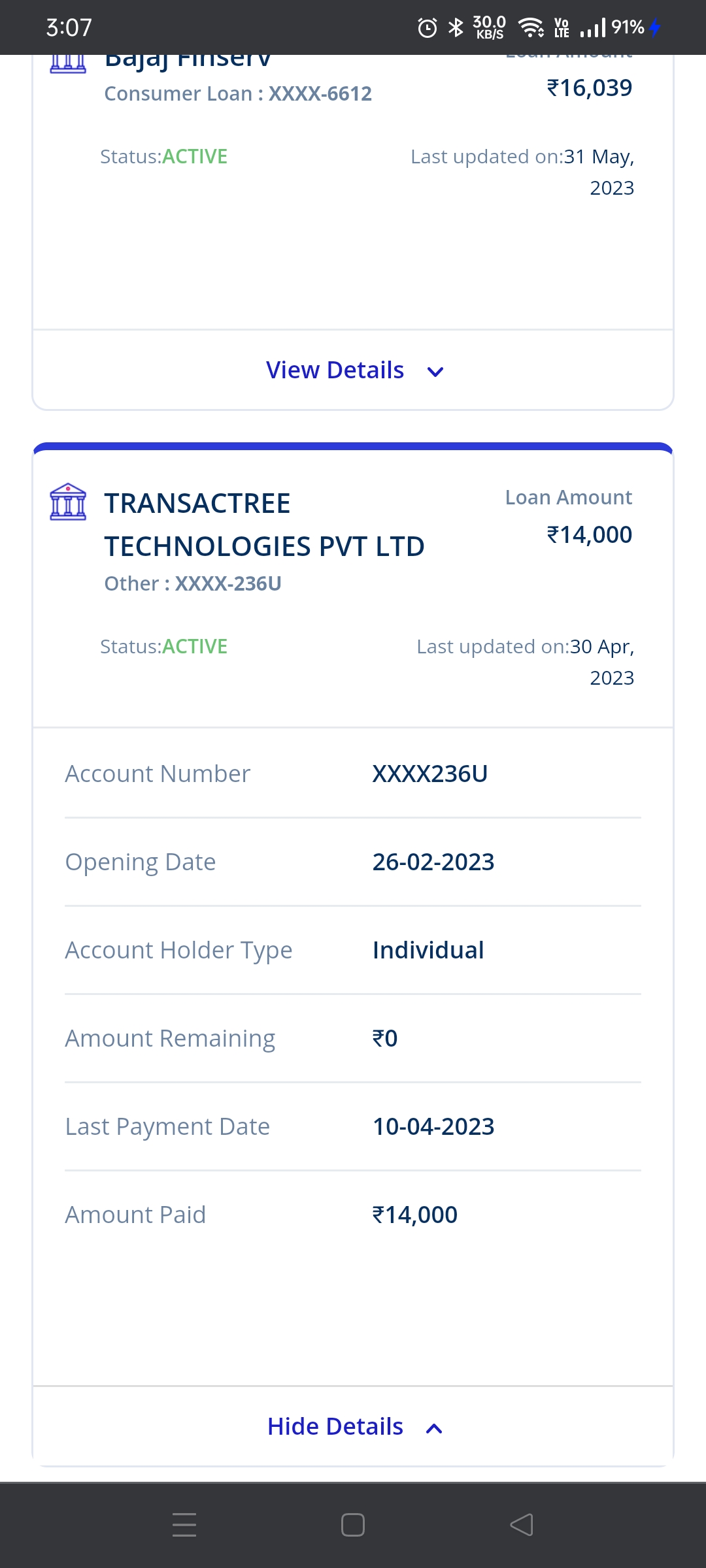Tap the battery charging bolt icon
The width and height of the screenshot is (706, 1568).
tap(655, 27)
